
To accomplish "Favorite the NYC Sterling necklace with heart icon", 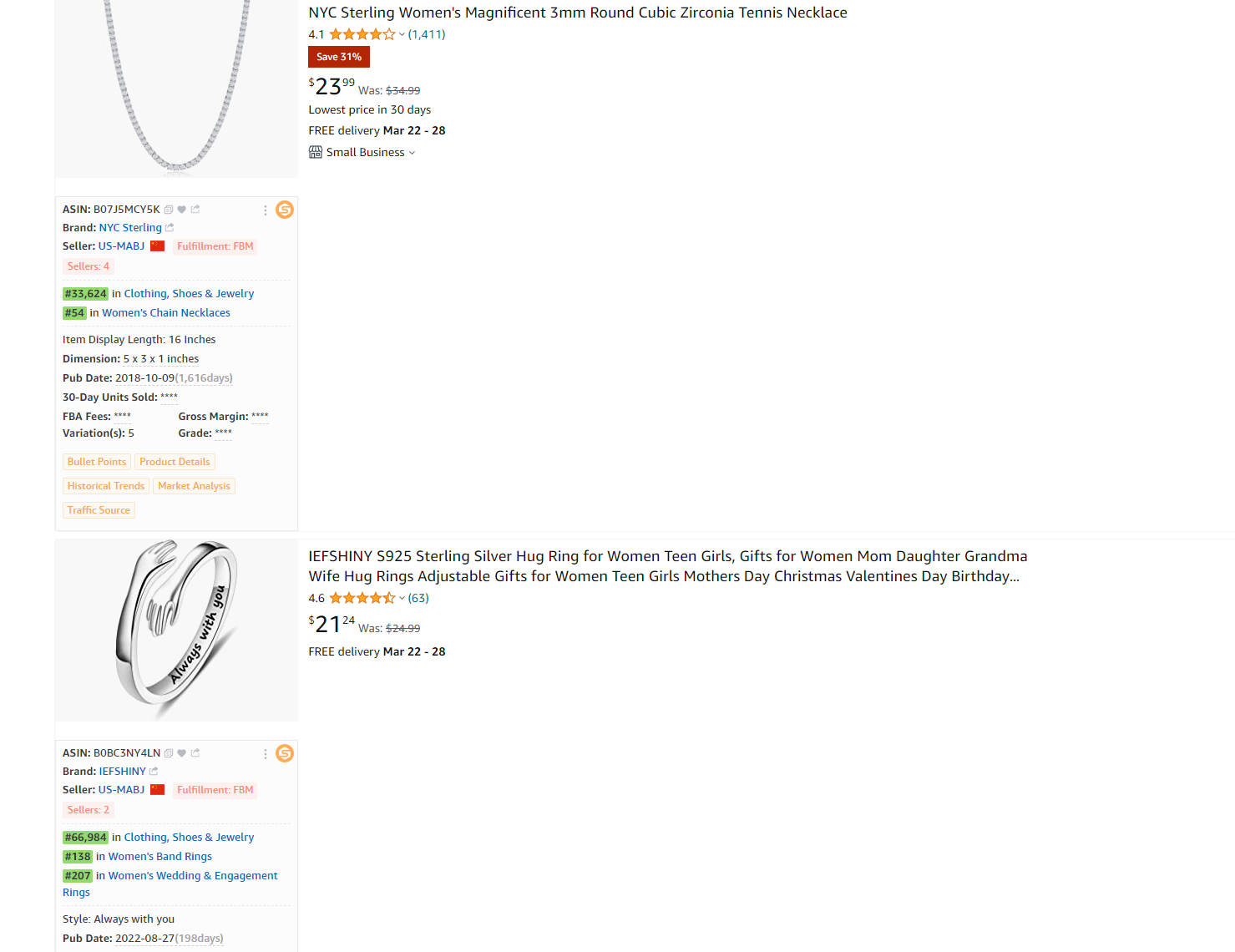I will tap(182, 210).
